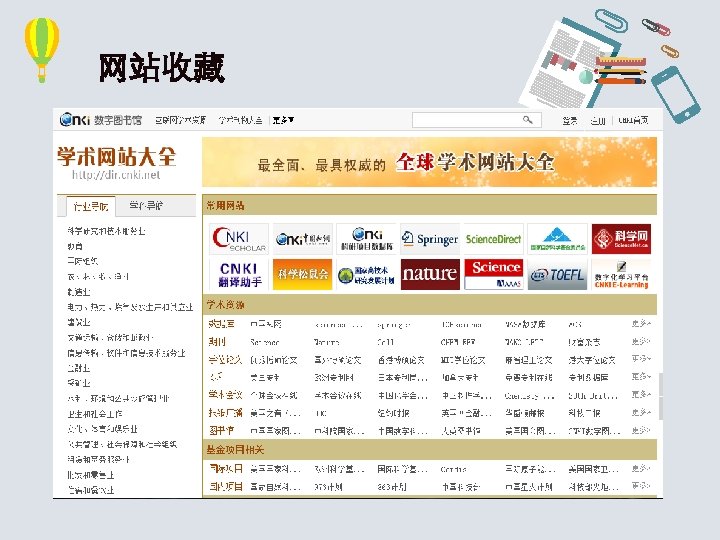Click the 常用网站 section header
The height and width of the screenshot is (540, 720).
pyautogui.click(x=225, y=205)
